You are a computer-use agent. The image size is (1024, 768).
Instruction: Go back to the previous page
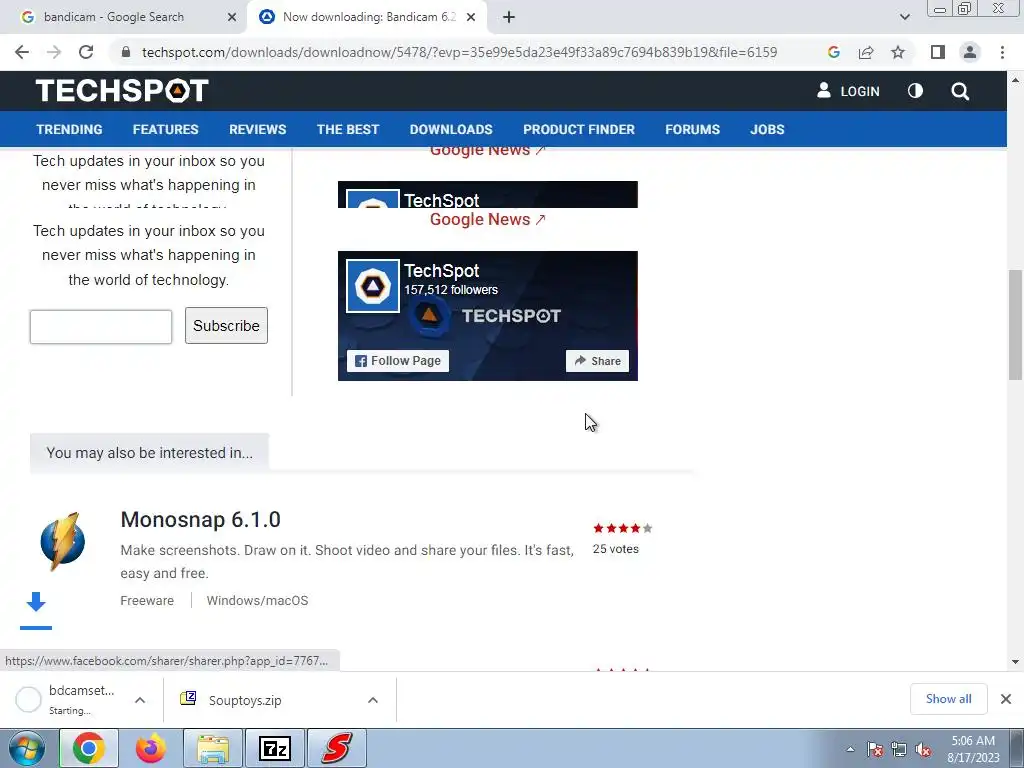point(22,52)
